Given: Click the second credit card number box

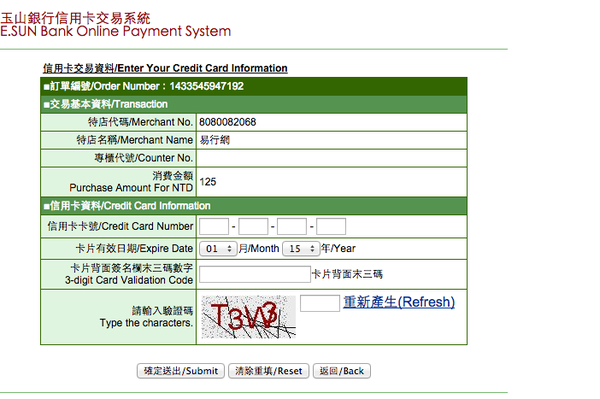Looking at the screenshot, I should (x=253, y=226).
